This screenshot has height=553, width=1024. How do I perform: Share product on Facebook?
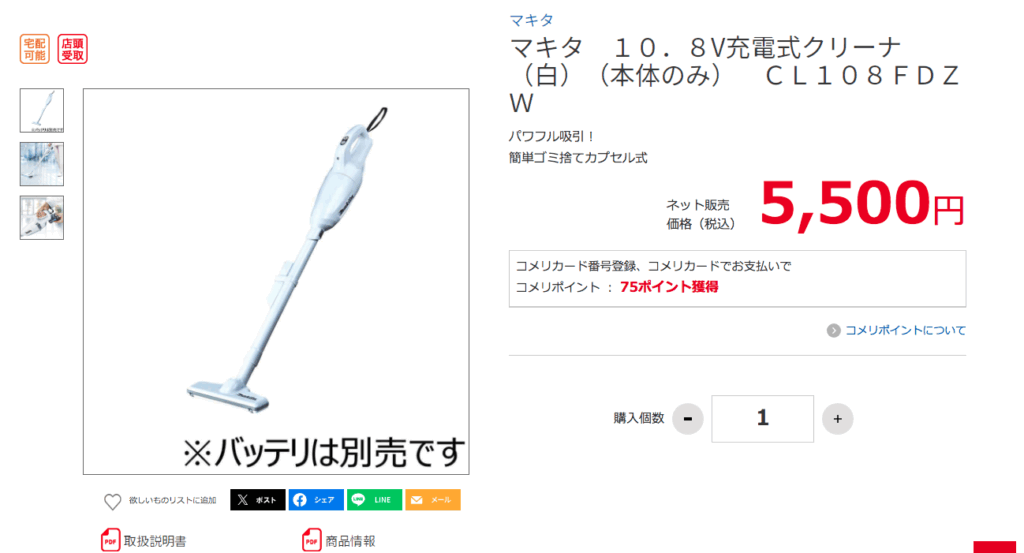click(x=316, y=500)
